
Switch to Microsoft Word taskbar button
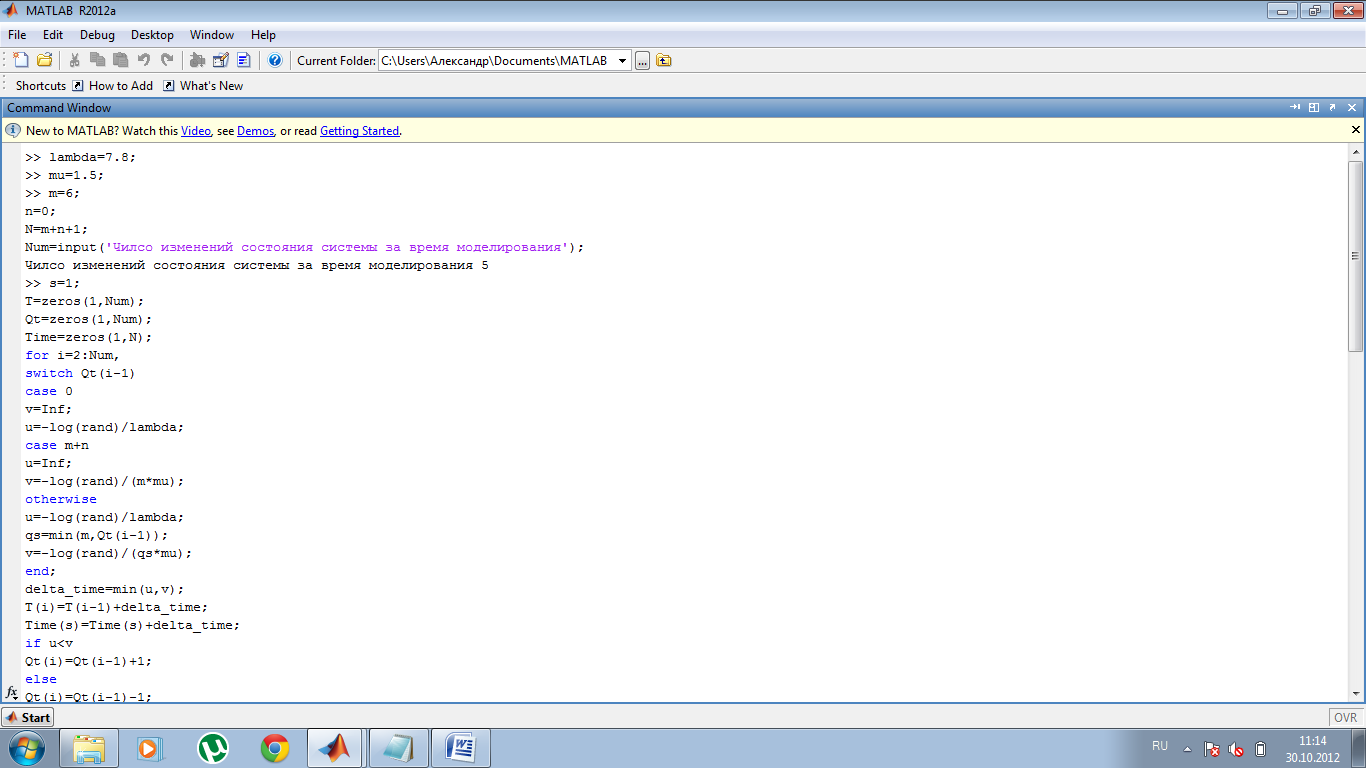460,748
